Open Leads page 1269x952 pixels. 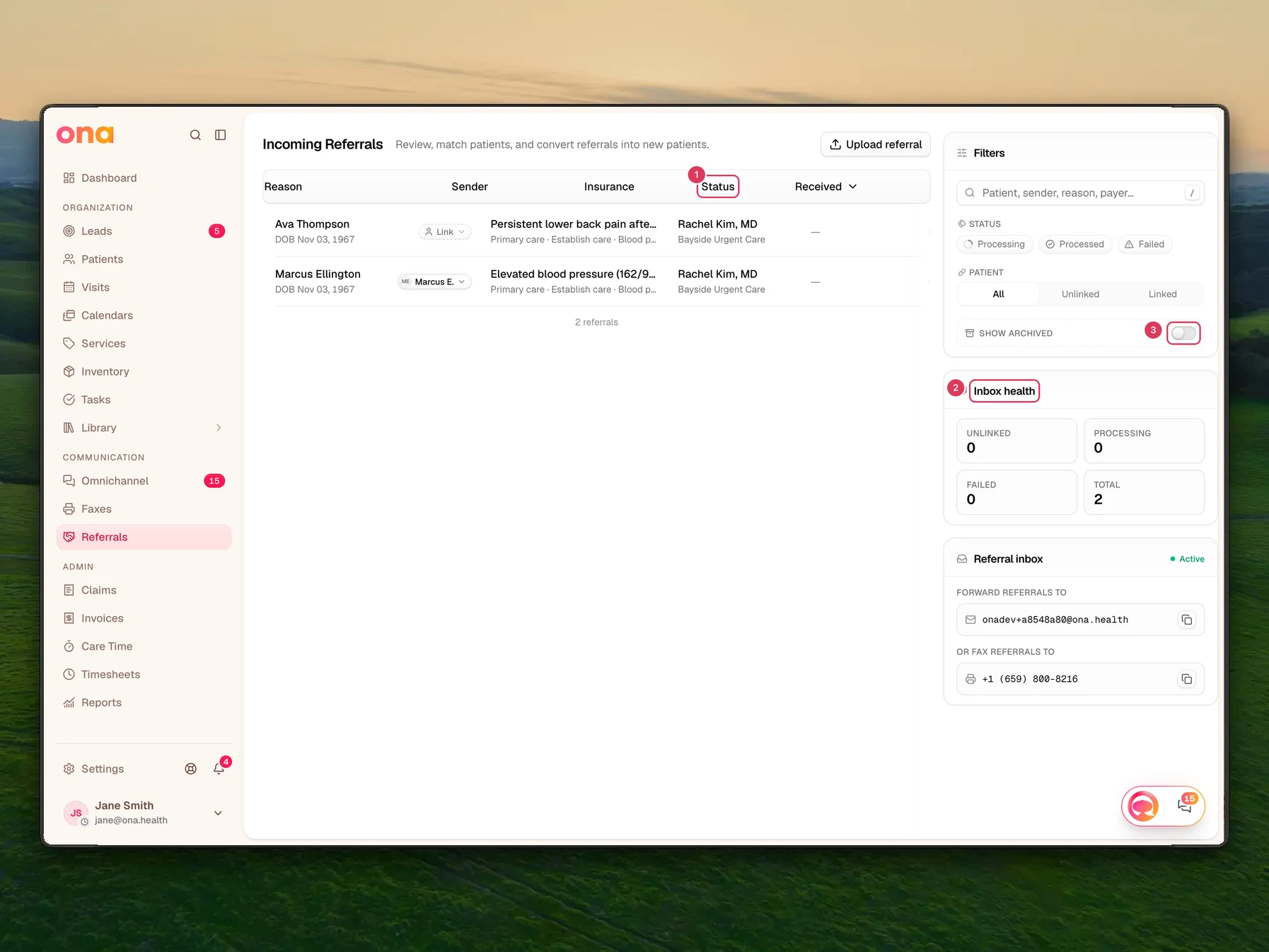point(144,231)
